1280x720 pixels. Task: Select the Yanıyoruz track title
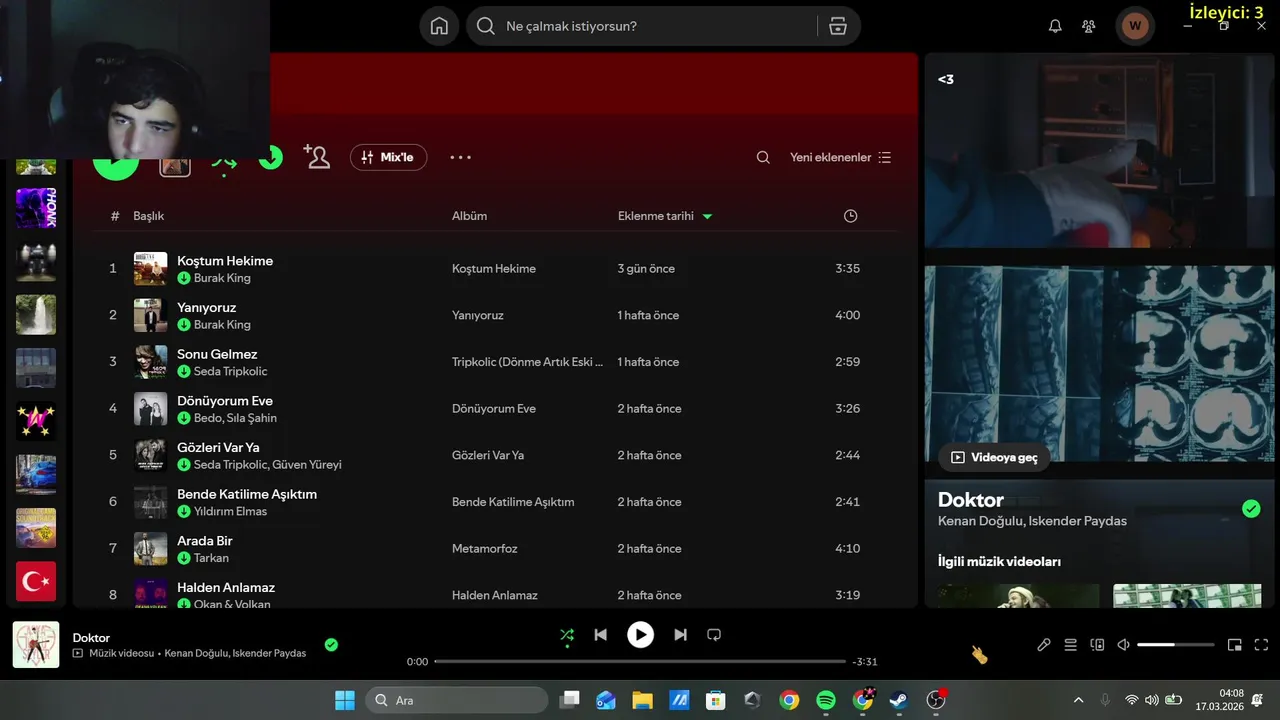click(207, 307)
